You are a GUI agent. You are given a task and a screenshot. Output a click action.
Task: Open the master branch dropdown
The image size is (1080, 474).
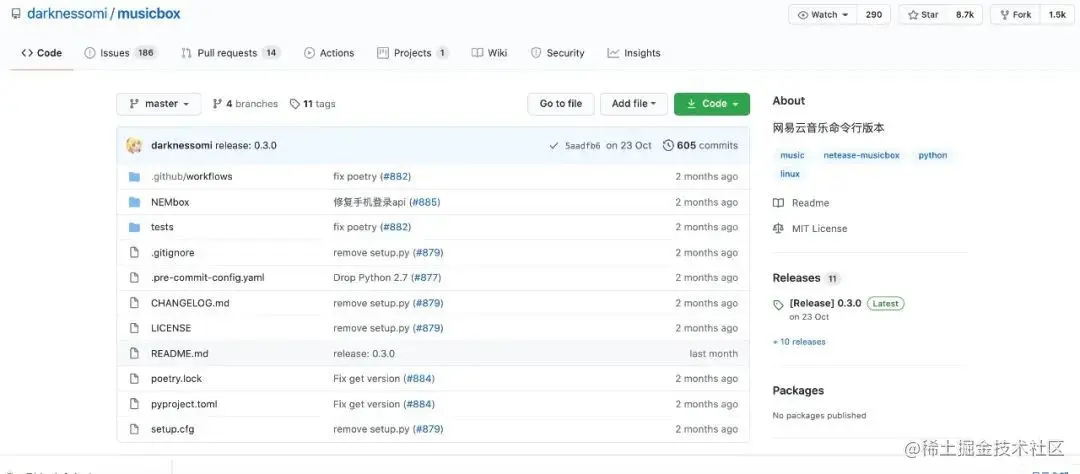(159, 104)
